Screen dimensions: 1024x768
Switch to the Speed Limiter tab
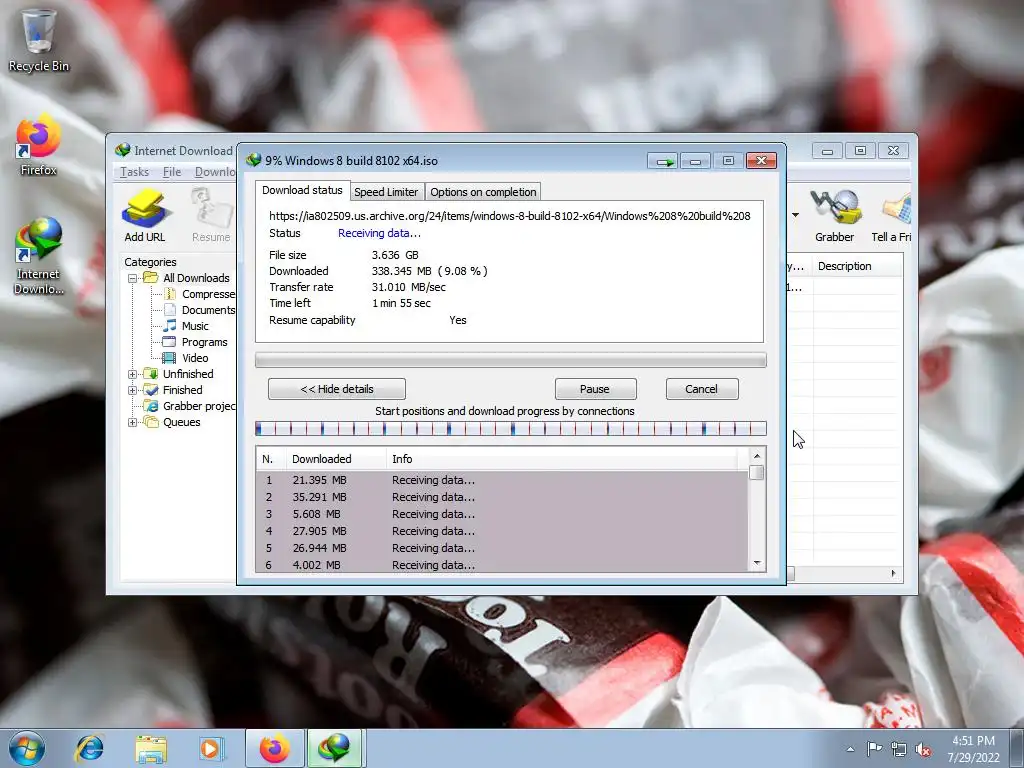[x=386, y=192]
